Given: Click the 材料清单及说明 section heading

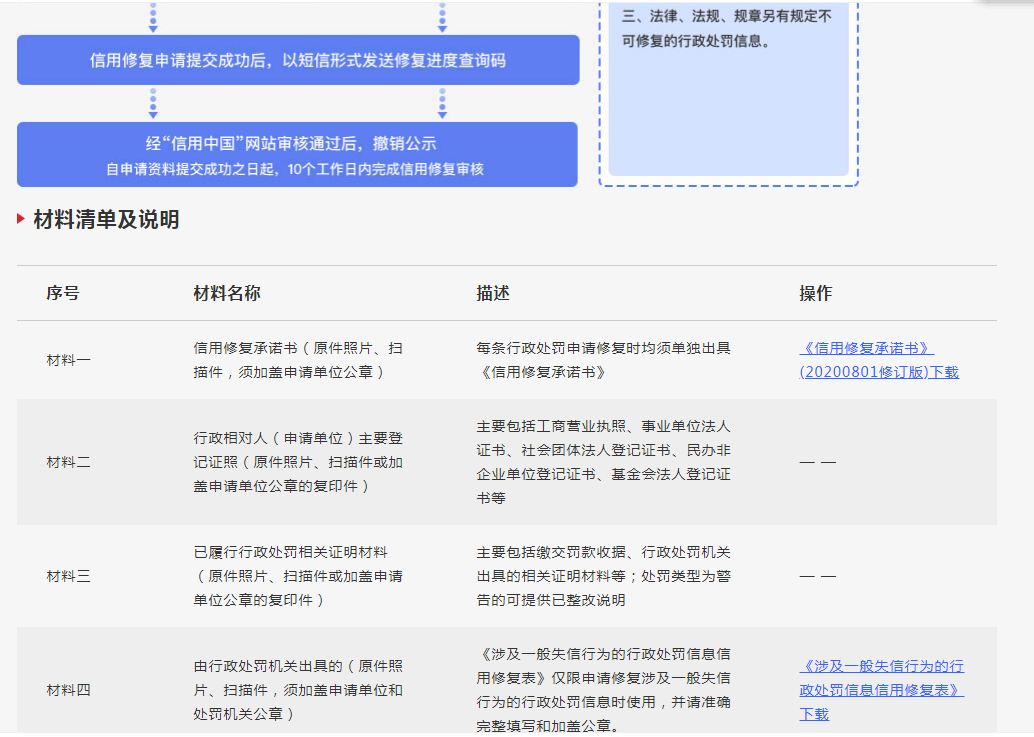Looking at the screenshot, I should pos(106,220).
